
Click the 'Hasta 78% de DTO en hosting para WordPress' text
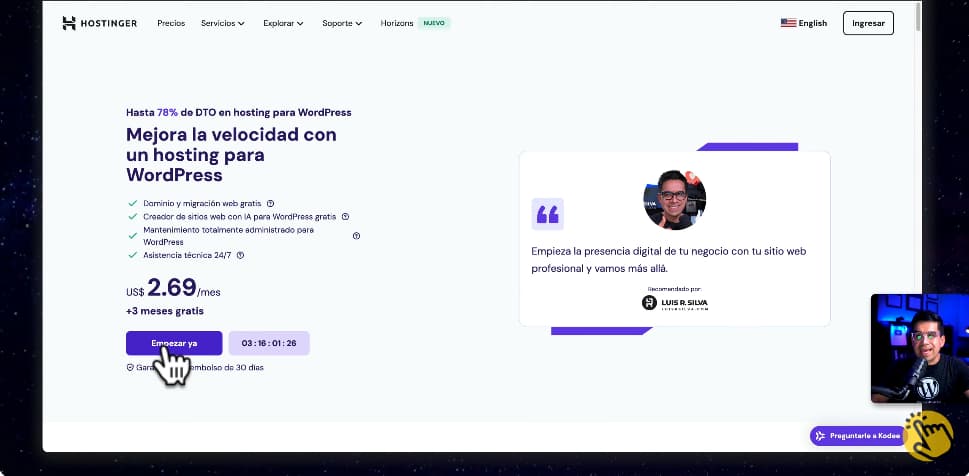239,113
